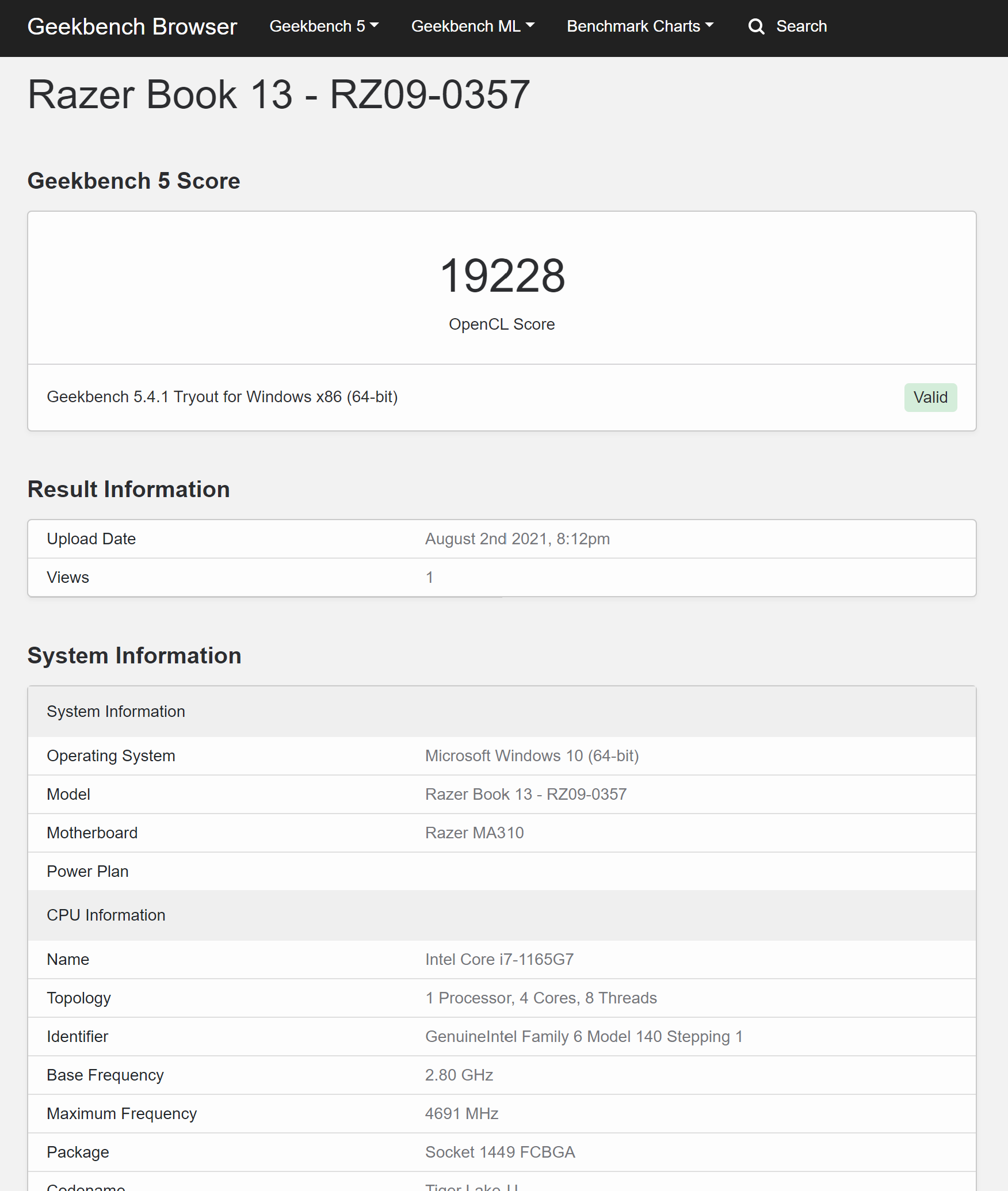Open the Benchmark Charts dropdown

(x=640, y=26)
